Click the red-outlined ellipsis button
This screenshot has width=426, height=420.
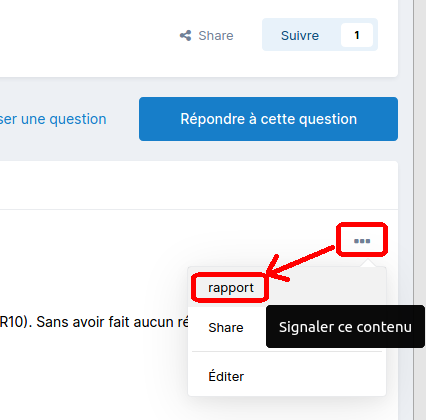click(x=362, y=240)
